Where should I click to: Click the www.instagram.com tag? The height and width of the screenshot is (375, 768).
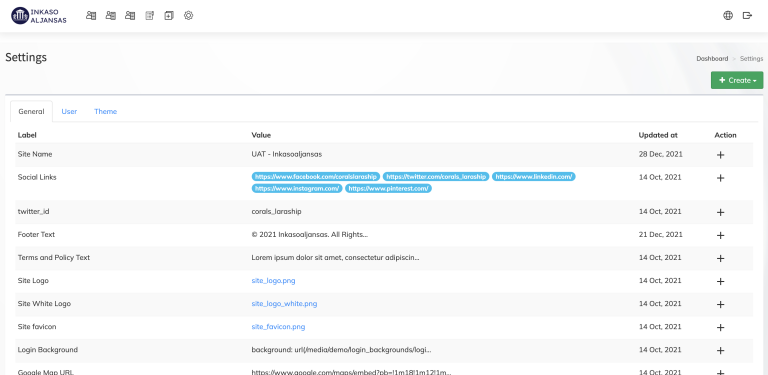[x=297, y=188]
